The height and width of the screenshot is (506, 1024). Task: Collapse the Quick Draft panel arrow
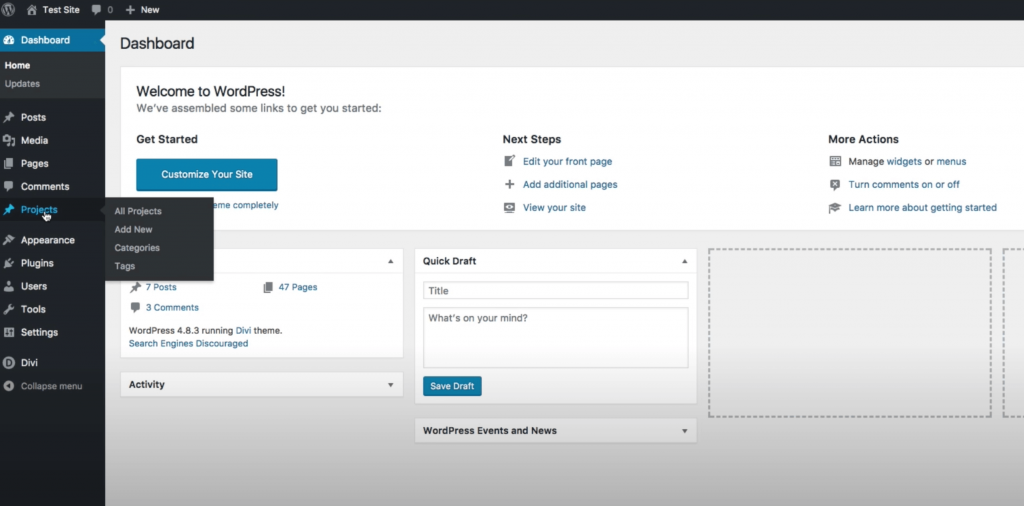684,261
